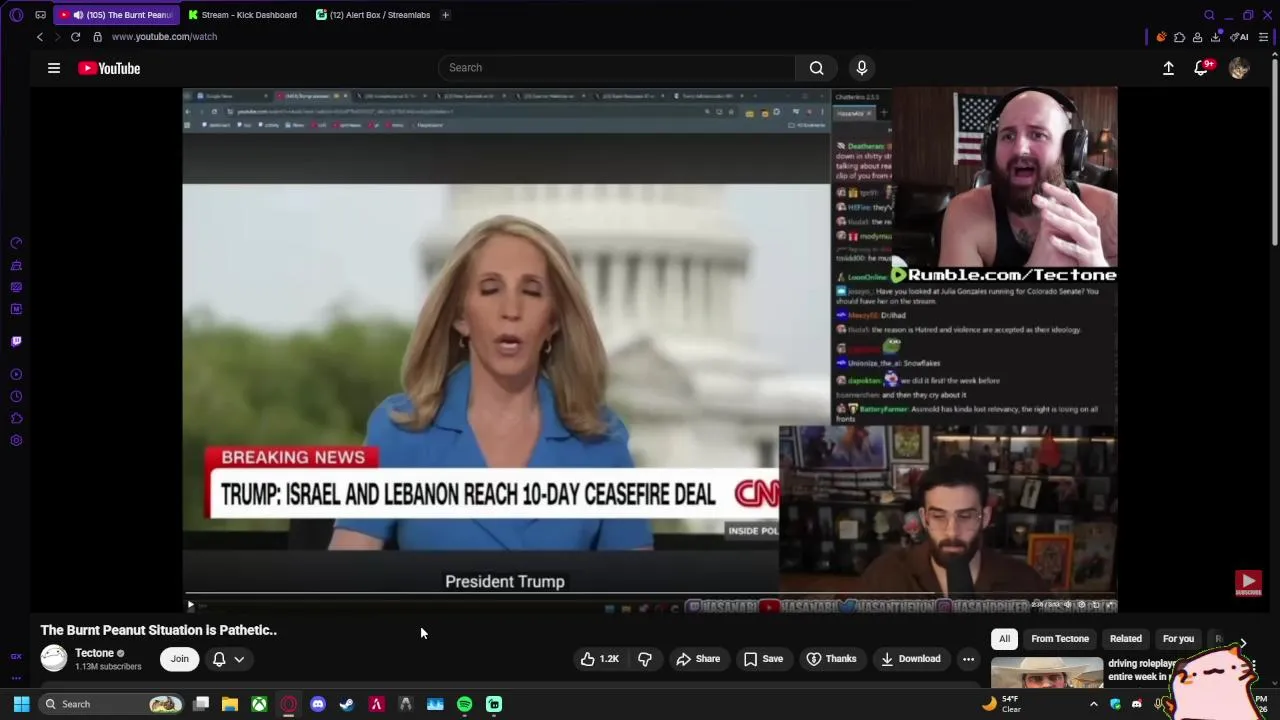Open a new tab with plus button
Image resolution: width=1280 pixels, height=720 pixels.
tap(445, 15)
